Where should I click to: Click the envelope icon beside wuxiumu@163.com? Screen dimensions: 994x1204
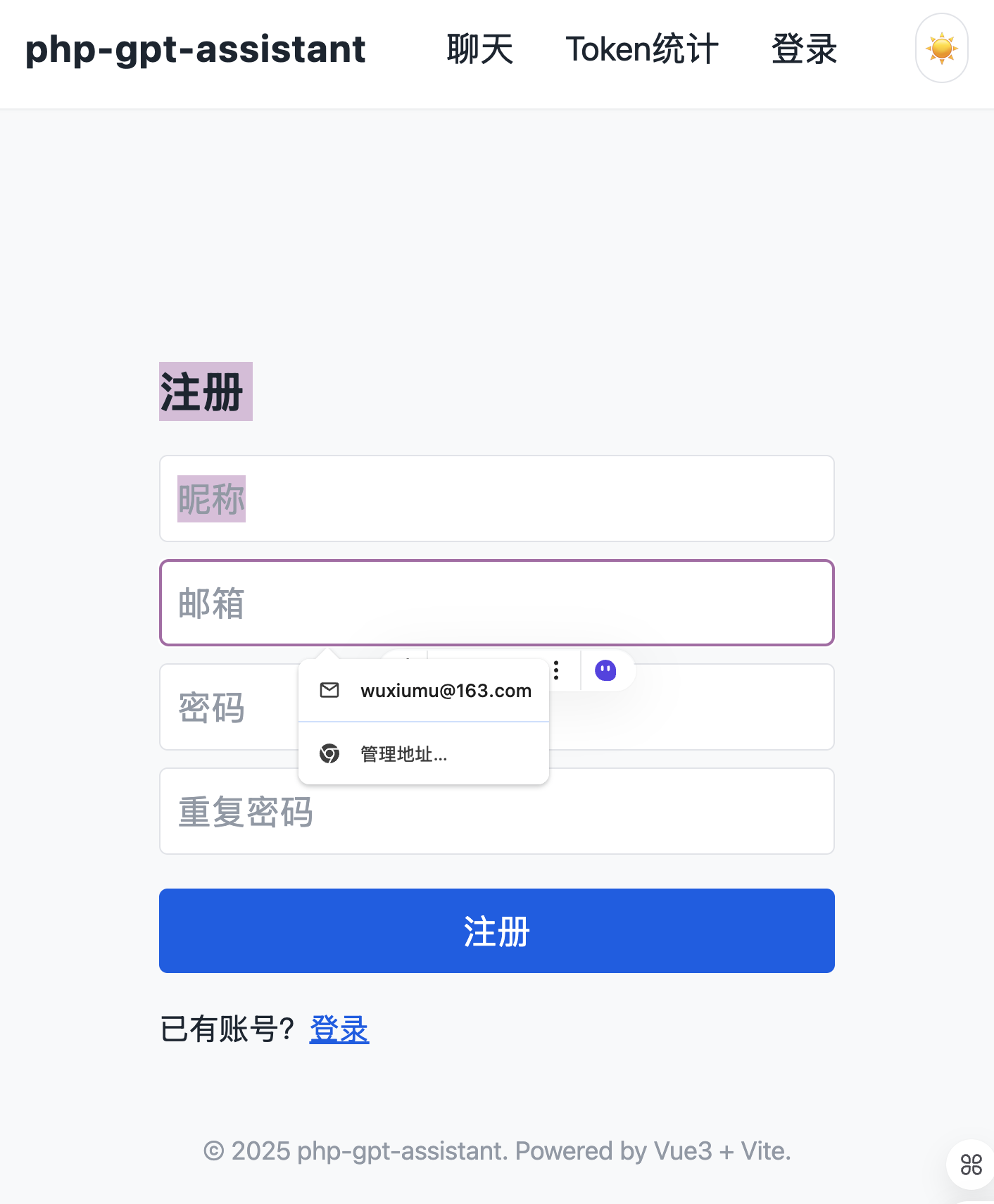pos(329,690)
